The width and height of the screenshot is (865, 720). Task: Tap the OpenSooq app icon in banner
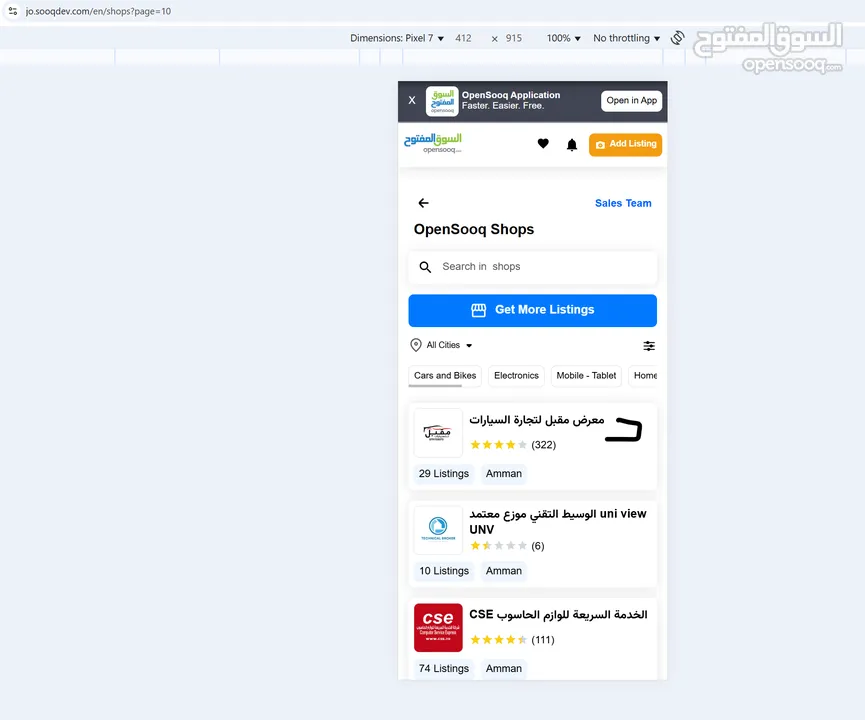(442, 101)
